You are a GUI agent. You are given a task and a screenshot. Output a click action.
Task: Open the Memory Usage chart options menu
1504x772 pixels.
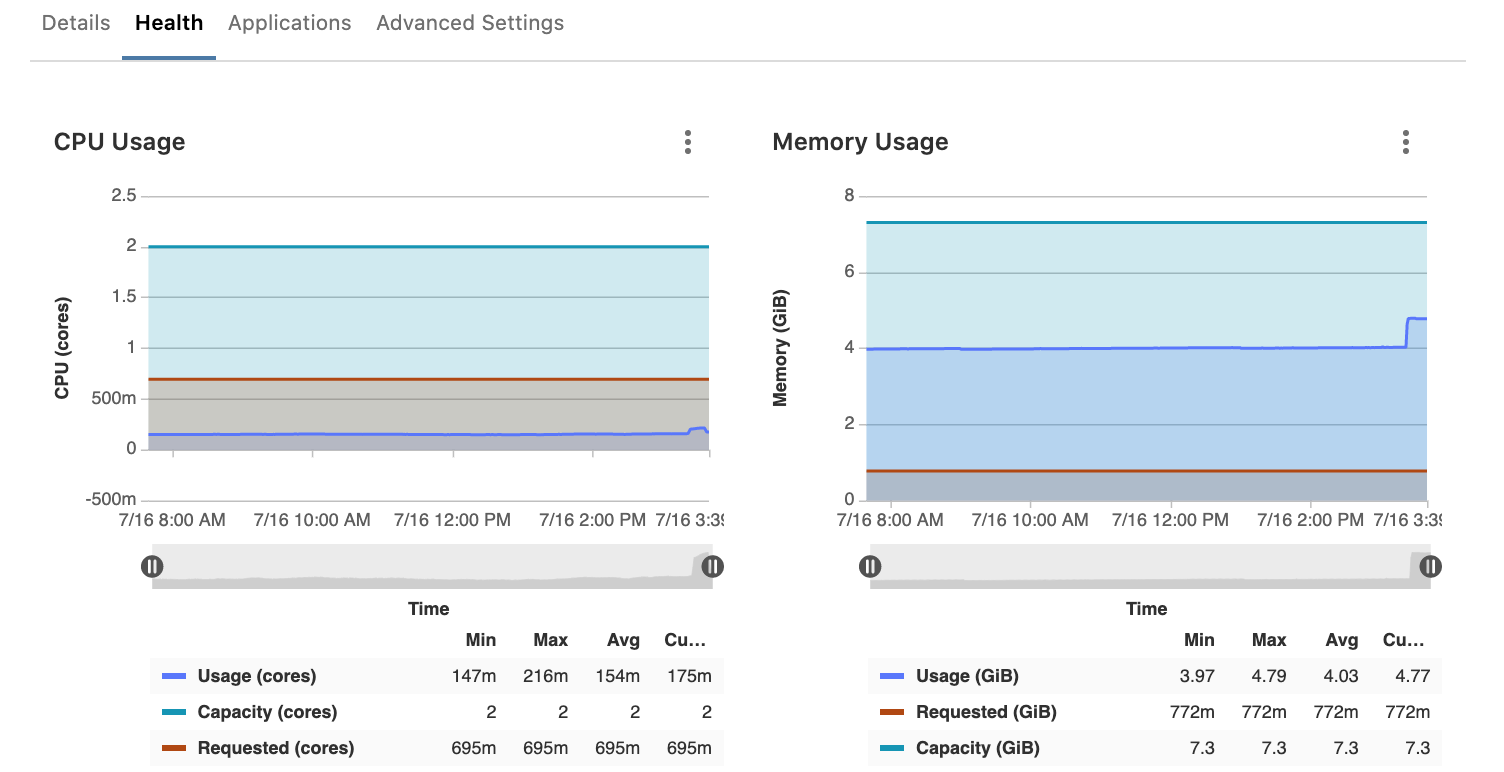coord(1405,142)
